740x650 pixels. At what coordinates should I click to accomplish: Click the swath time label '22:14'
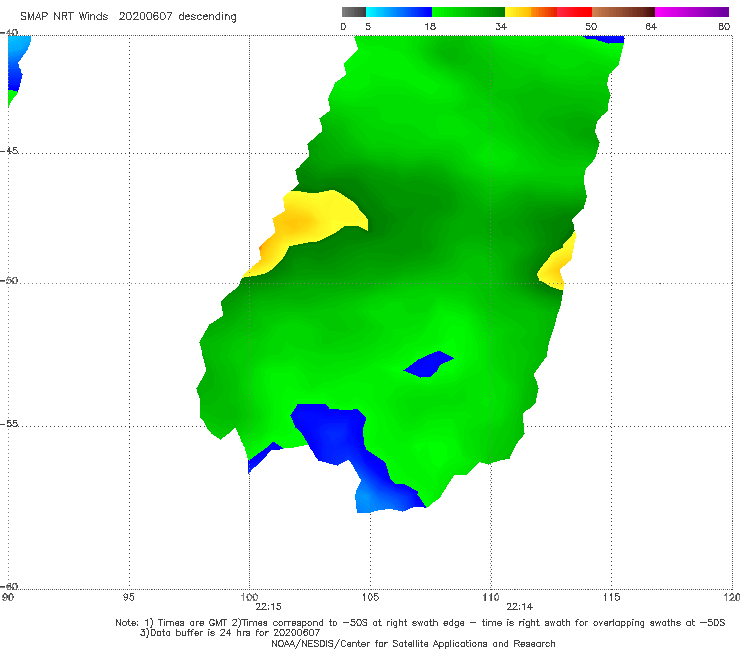520,607
